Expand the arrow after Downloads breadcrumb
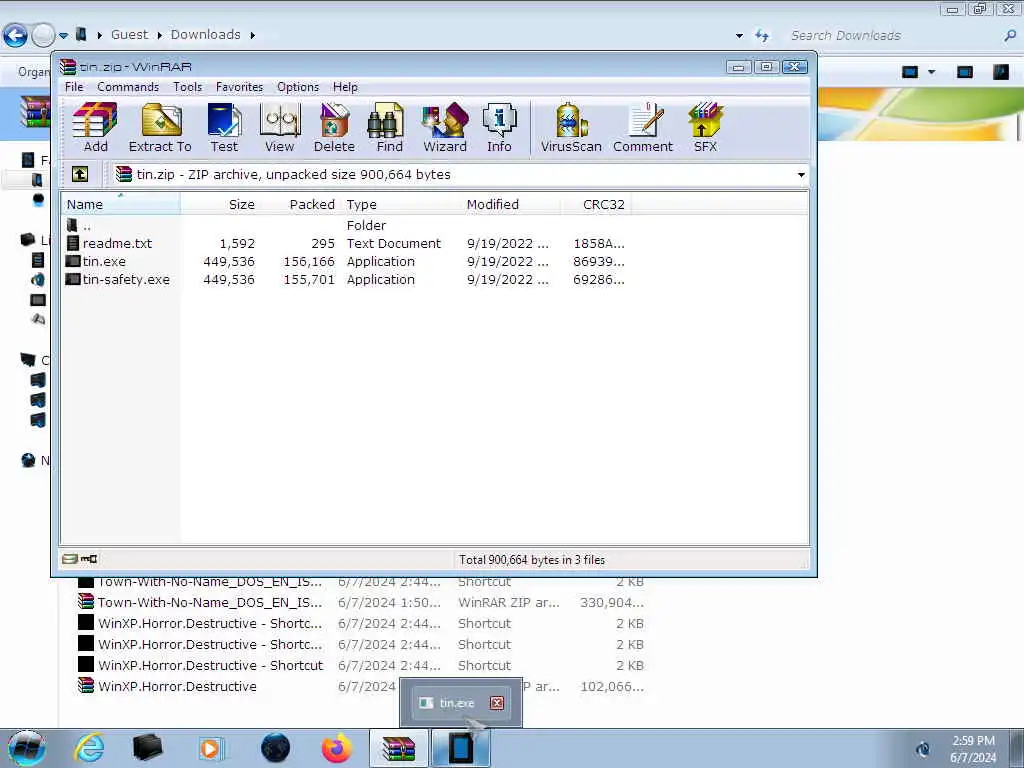This screenshot has width=1024, height=768. [x=252, y=35]
